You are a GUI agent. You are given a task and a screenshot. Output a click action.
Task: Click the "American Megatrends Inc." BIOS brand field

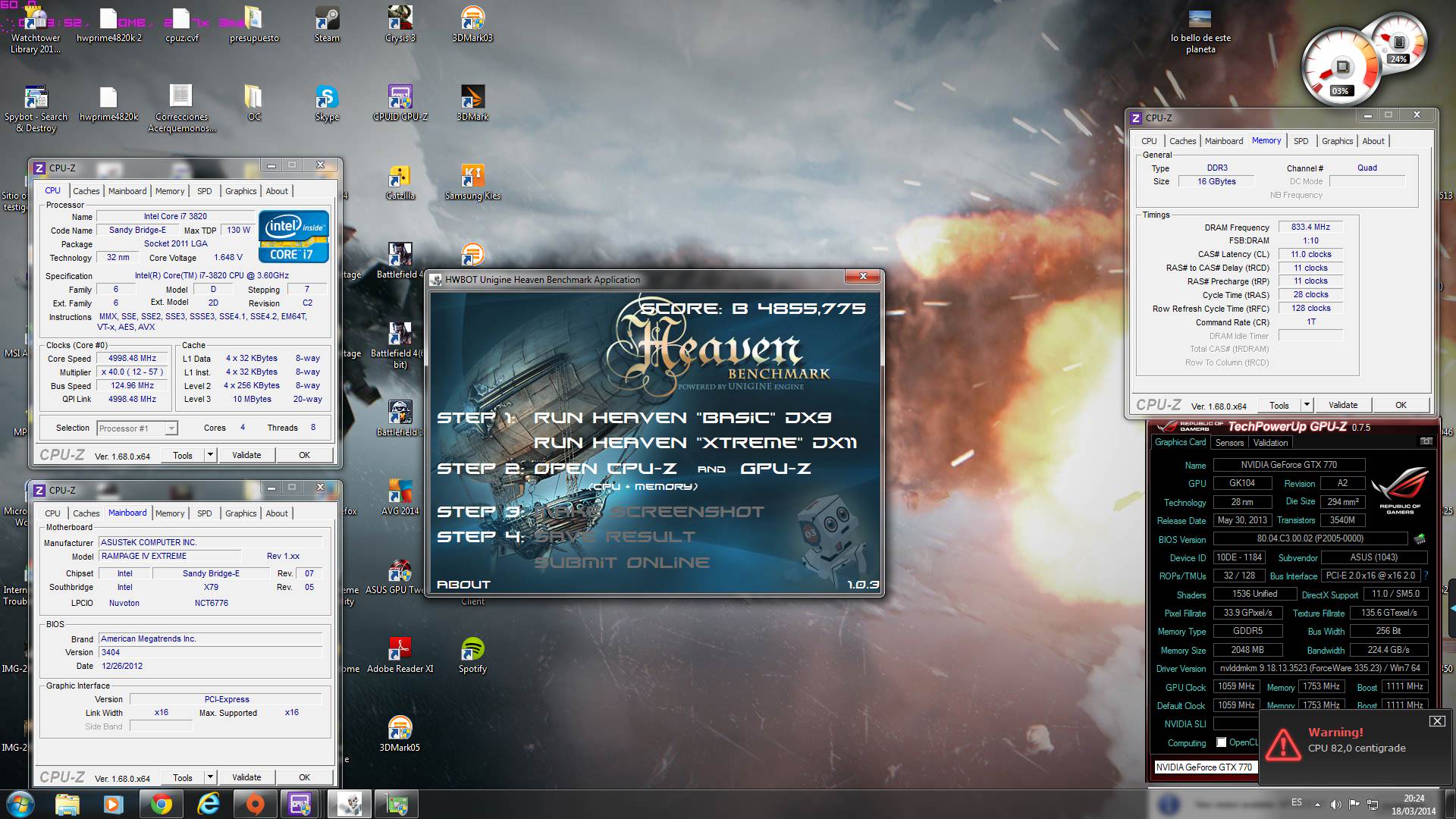click(210, 639)
